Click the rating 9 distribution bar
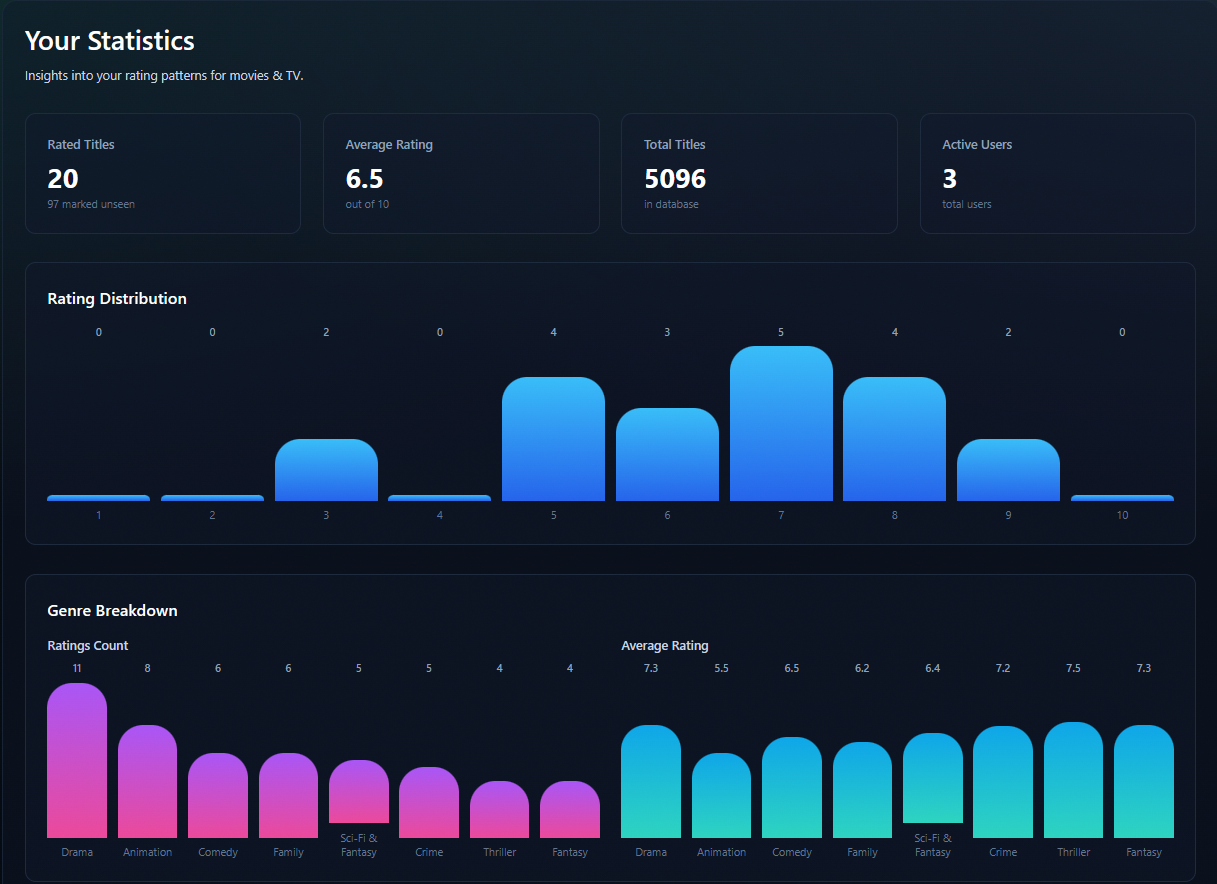 point(1008,468)
